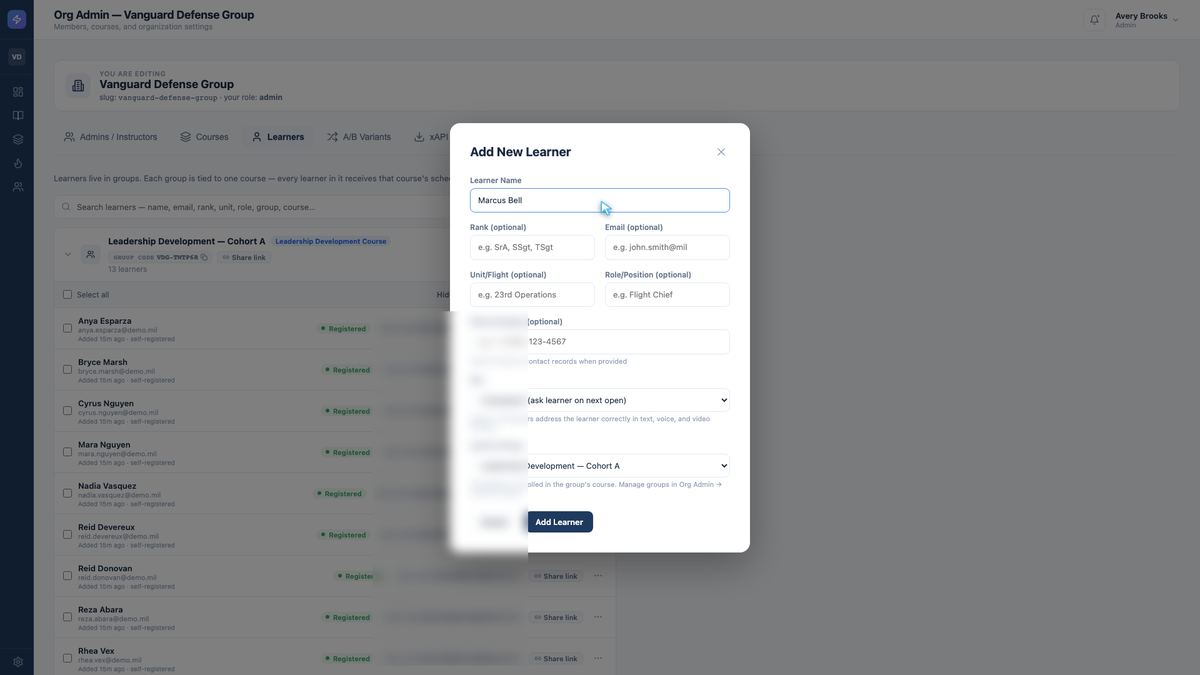This screenshot has height=675, width=1200.
Task: Open the users icon in sidebar
Action: click(x=17, y=187)
